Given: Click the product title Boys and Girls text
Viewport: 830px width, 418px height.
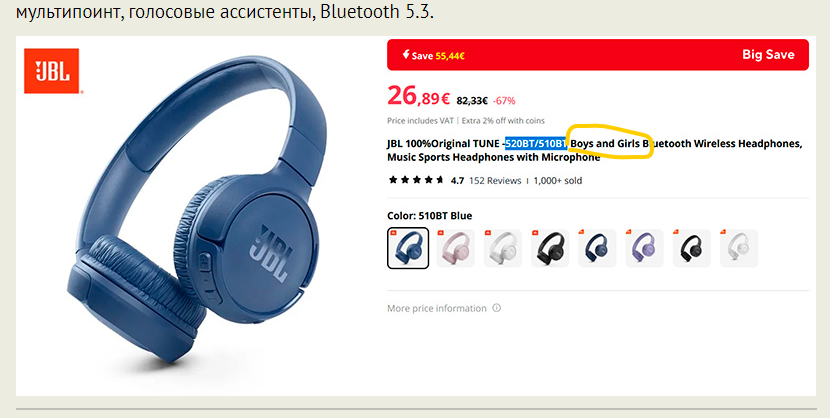Looking at the screenshot, I should click(605, 143).
